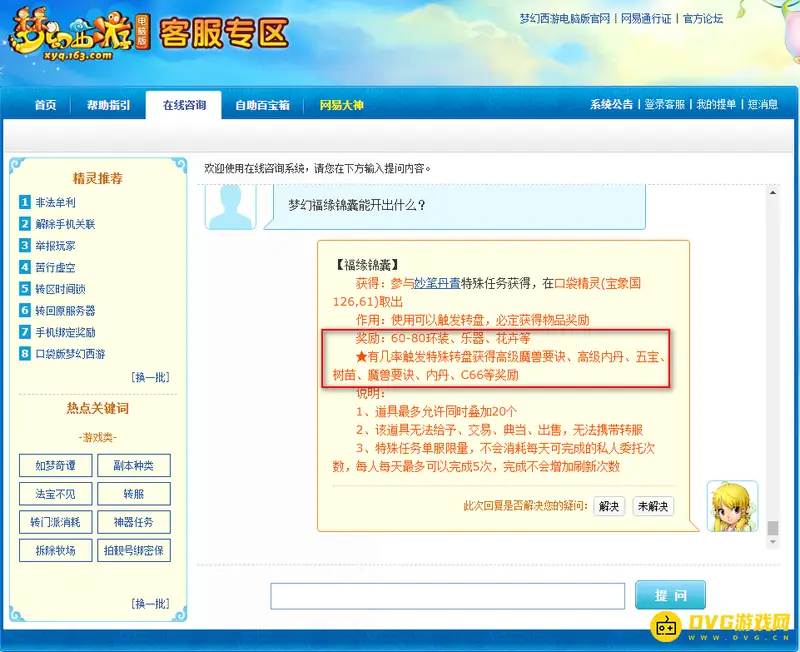Click the 系统公告 link
Image resolution: width=800 pixels, height=652 pixels.
611,104
